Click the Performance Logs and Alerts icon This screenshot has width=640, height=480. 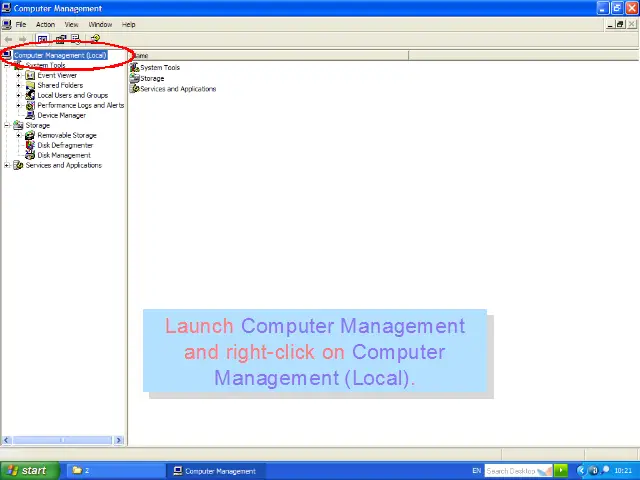(x=30, y=105)
